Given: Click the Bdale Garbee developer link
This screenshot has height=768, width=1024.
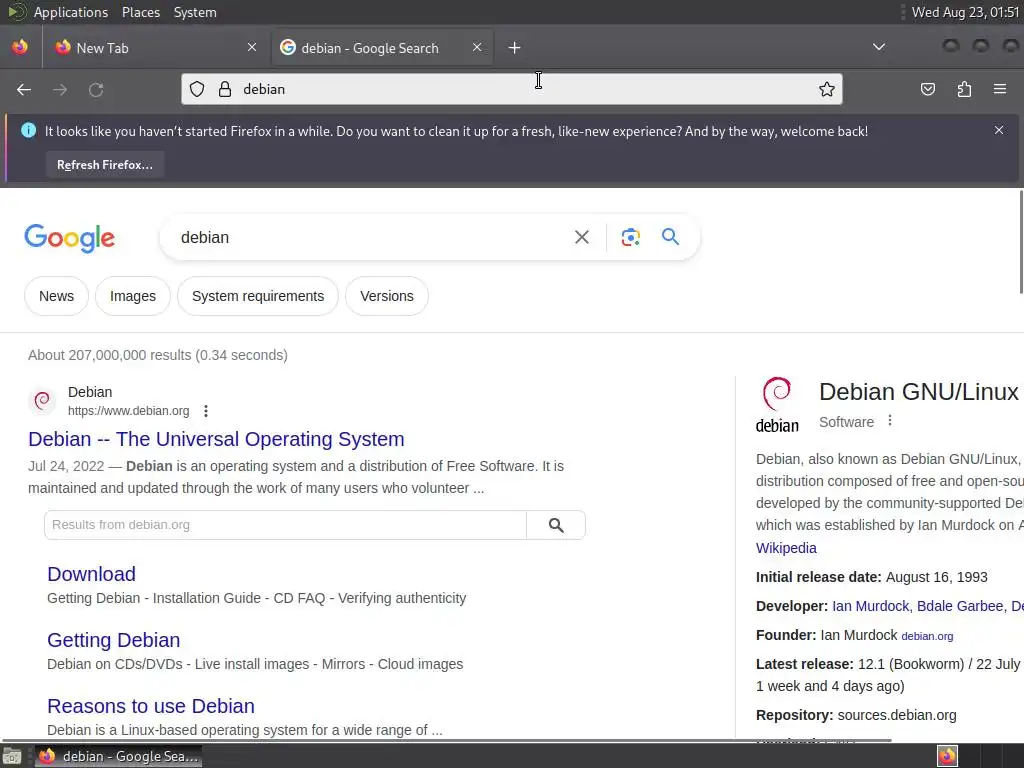Looking at the screenshot, I should click(x=960, y=606).
